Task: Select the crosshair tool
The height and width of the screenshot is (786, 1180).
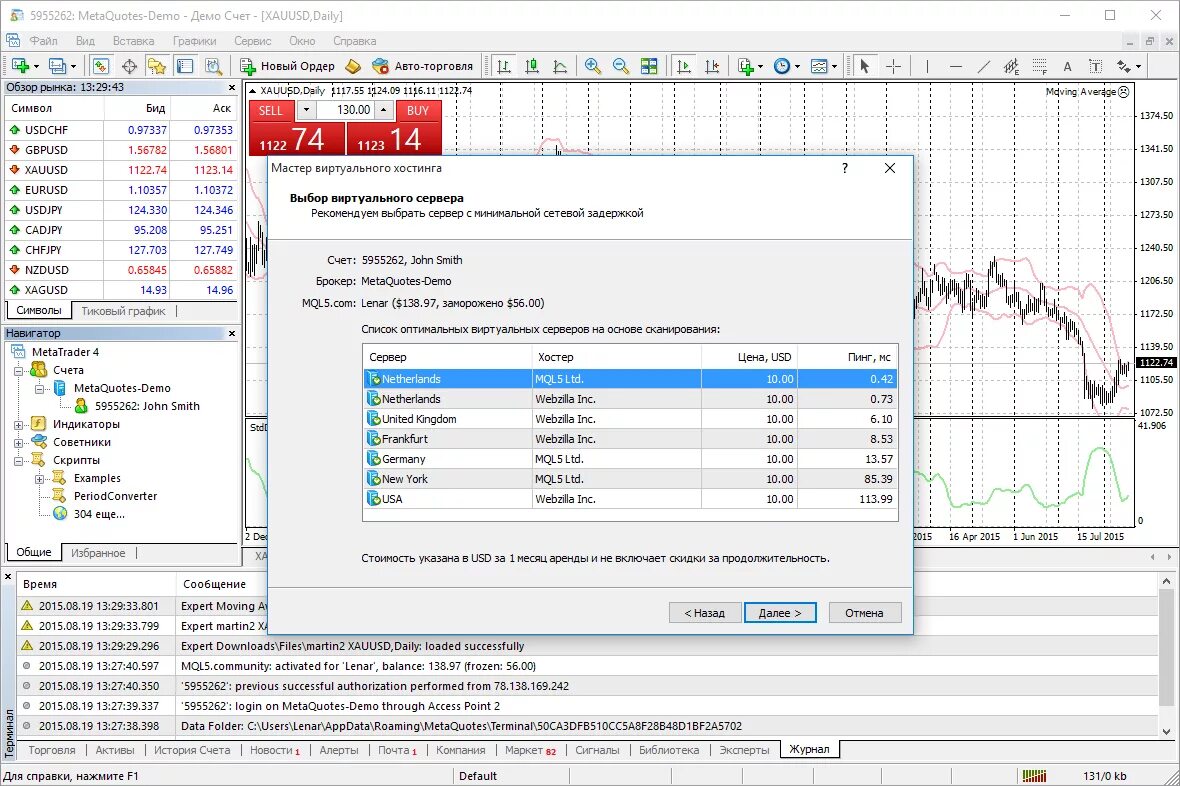Action: (893, 66)
